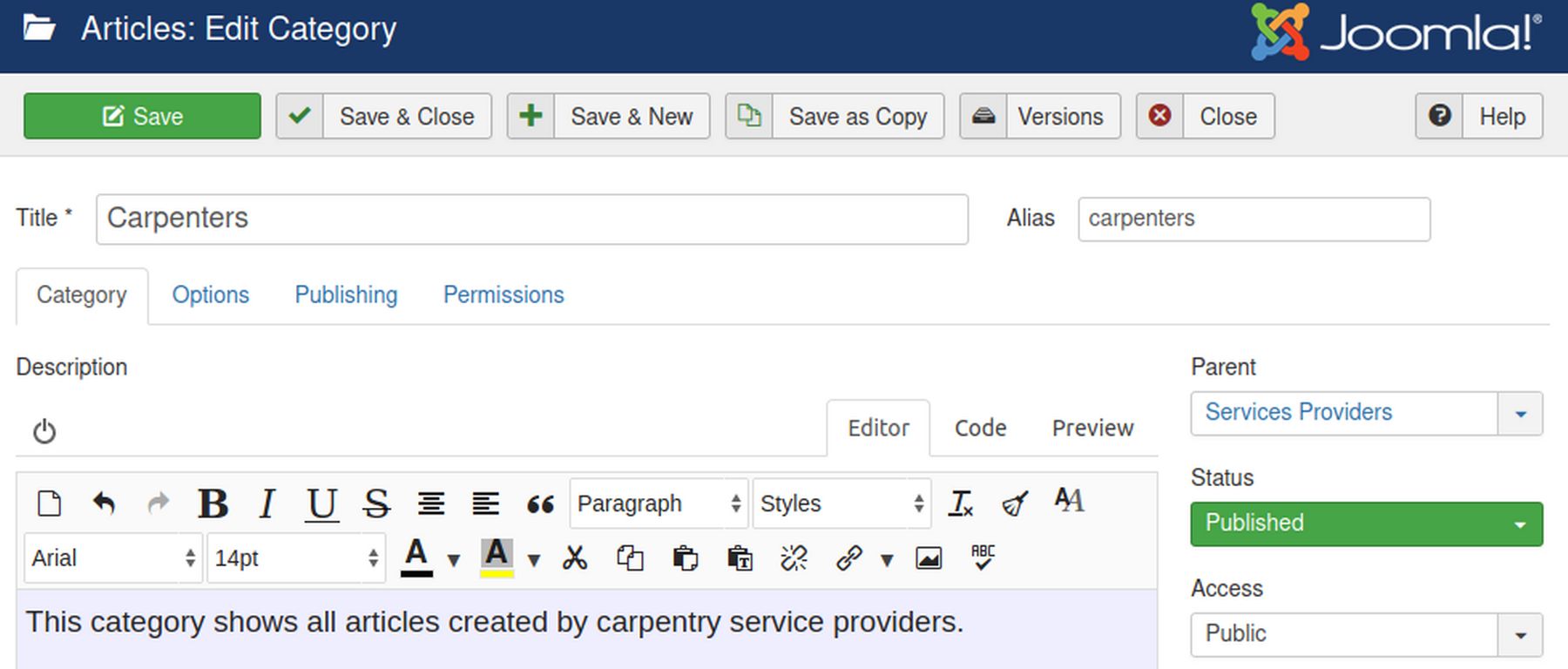Switch to the Publishing tab

(346, 295)
